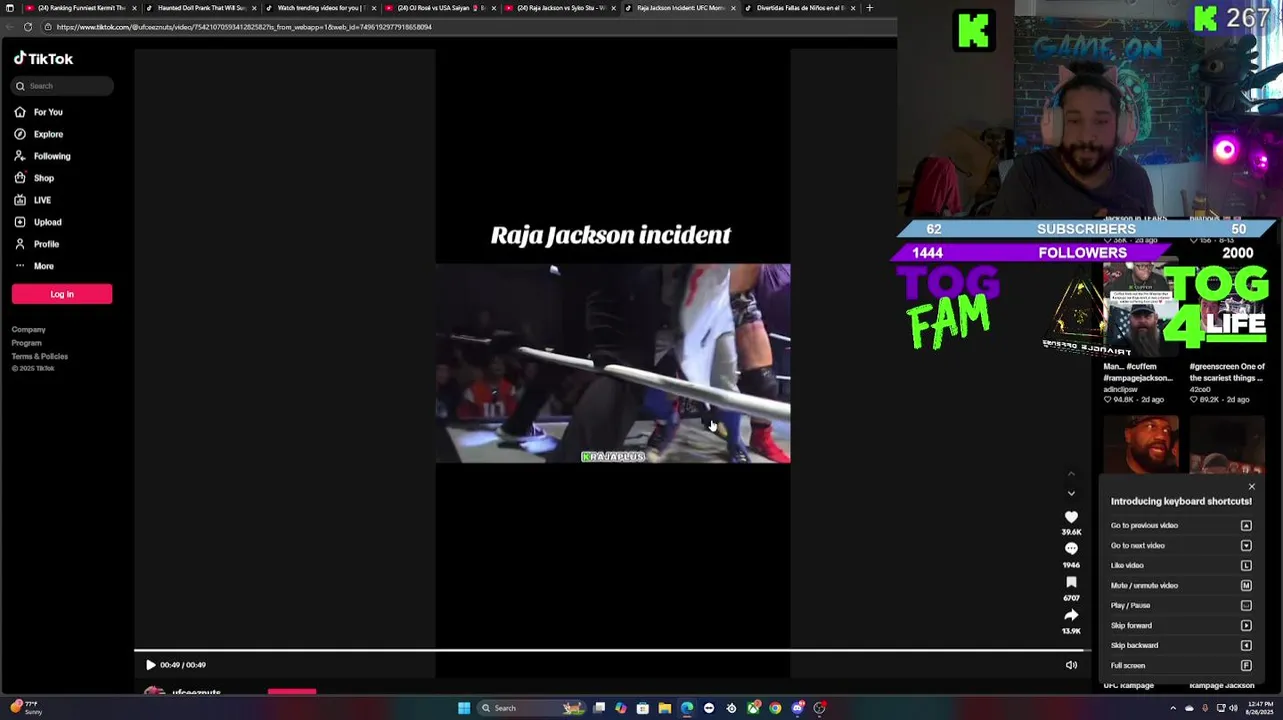Reload the page with the refresh icon
Viewport: 1283px width, 720px height.
point(27,27)
